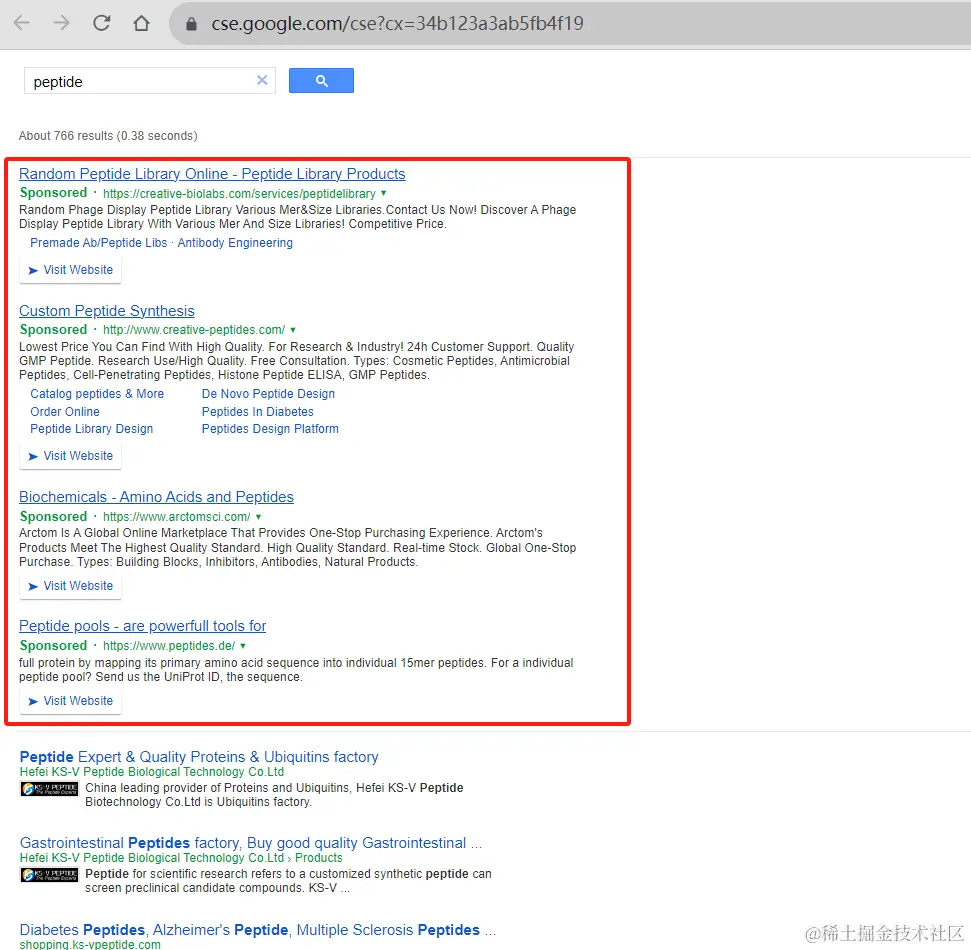Click Sponsored label of Custom Peptide Synthesis ad

(x=53, y=329)
